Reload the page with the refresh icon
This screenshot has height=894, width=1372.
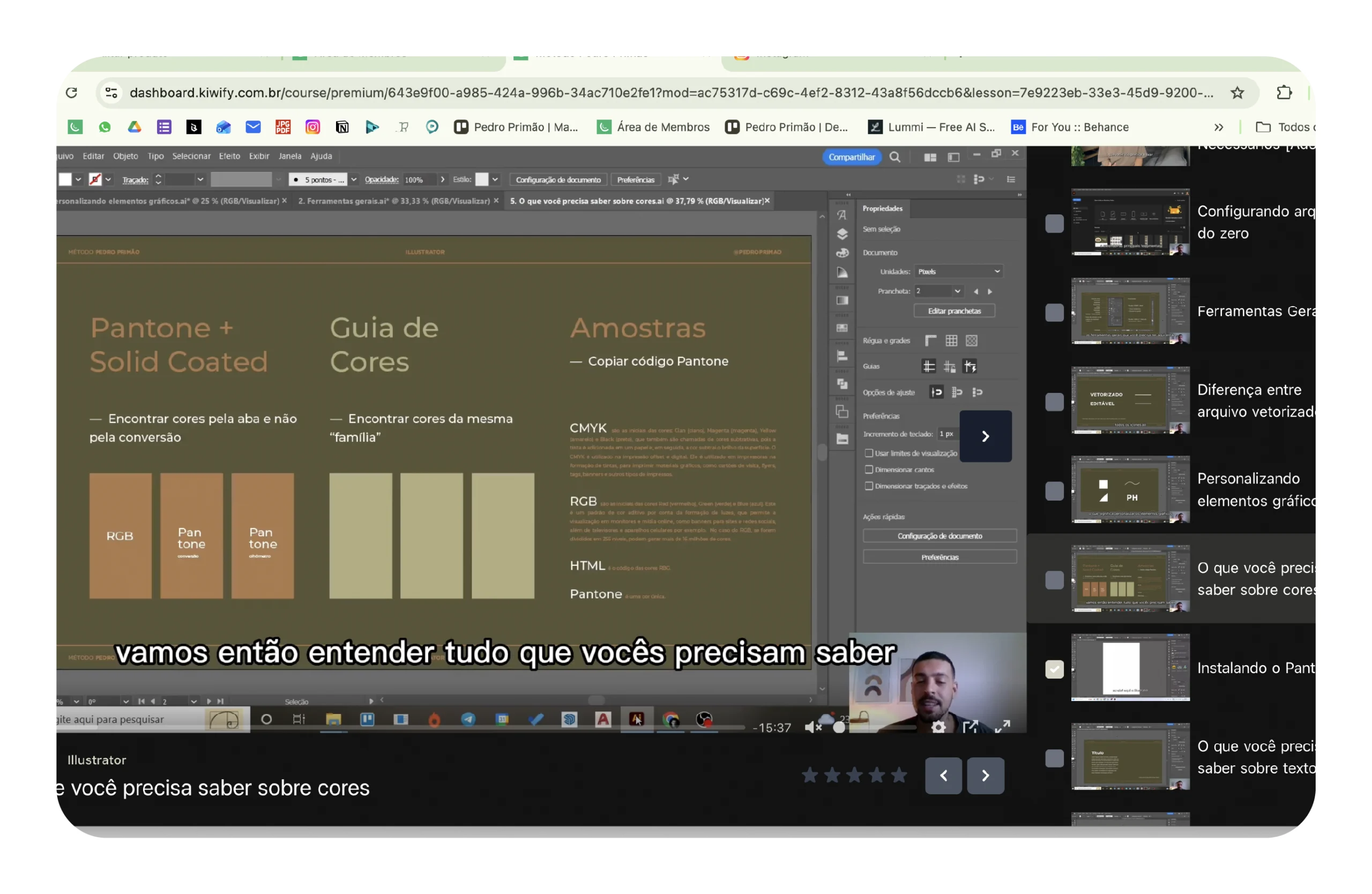pos(71,92)
